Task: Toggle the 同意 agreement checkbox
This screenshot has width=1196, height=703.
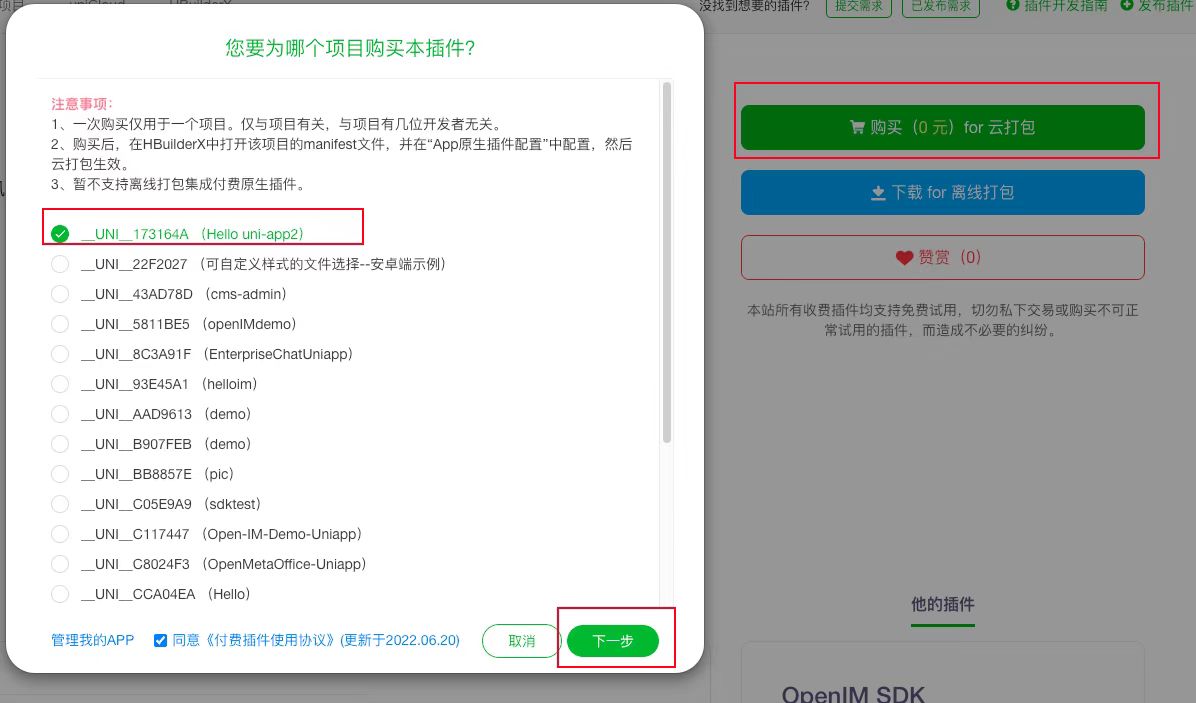Action: coord(160,640)
